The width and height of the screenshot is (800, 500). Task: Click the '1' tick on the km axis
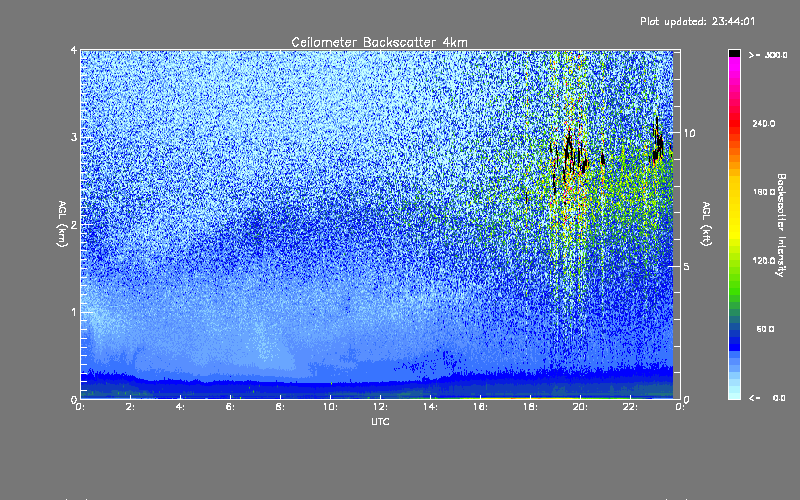pos(74,312)
